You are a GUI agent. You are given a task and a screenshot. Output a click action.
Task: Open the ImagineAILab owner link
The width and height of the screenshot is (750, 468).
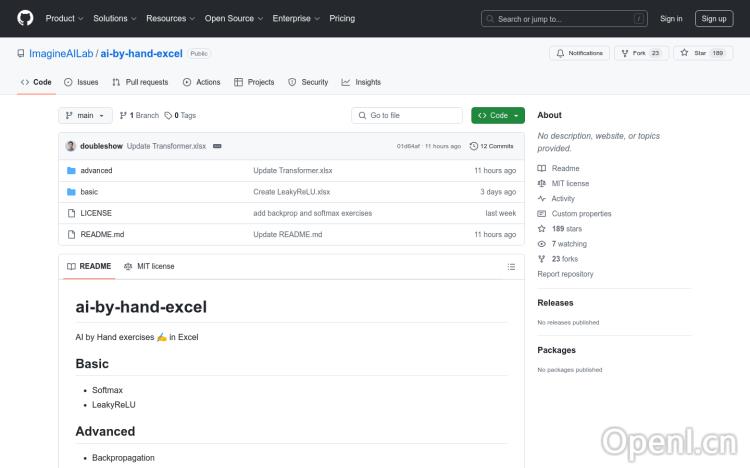click(x=60, y=53)
